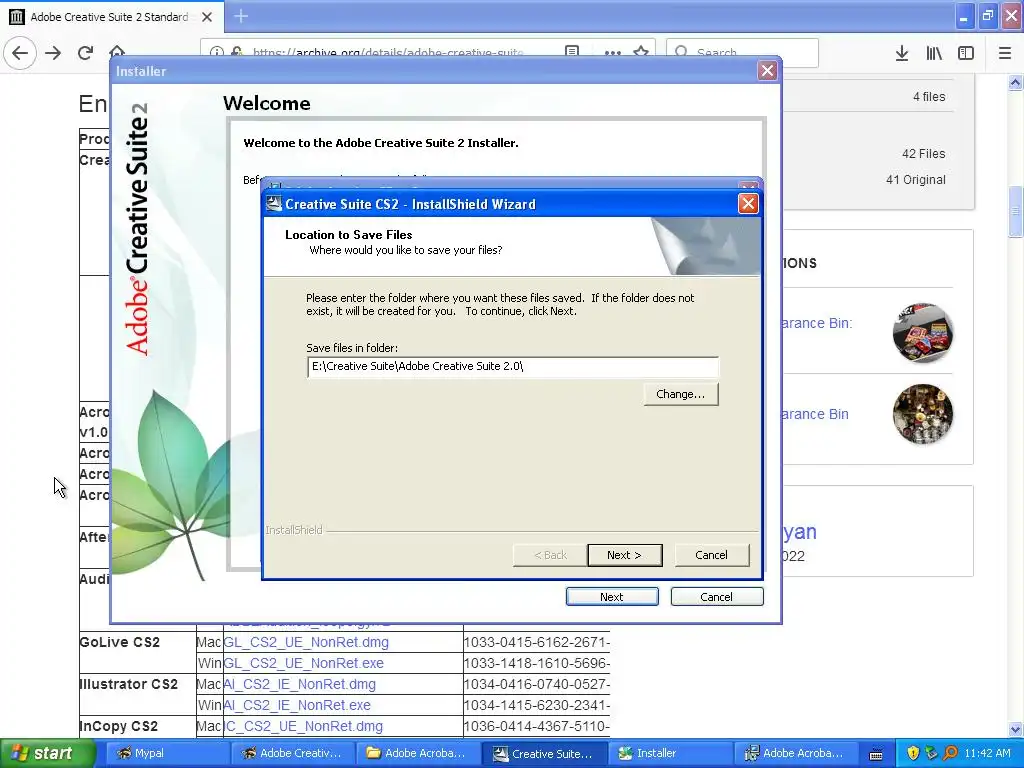This screenshot has width=1024, height=768.
Task: Click the Save files in folder field
Action: pyautogui.click(x=513, y=366)
